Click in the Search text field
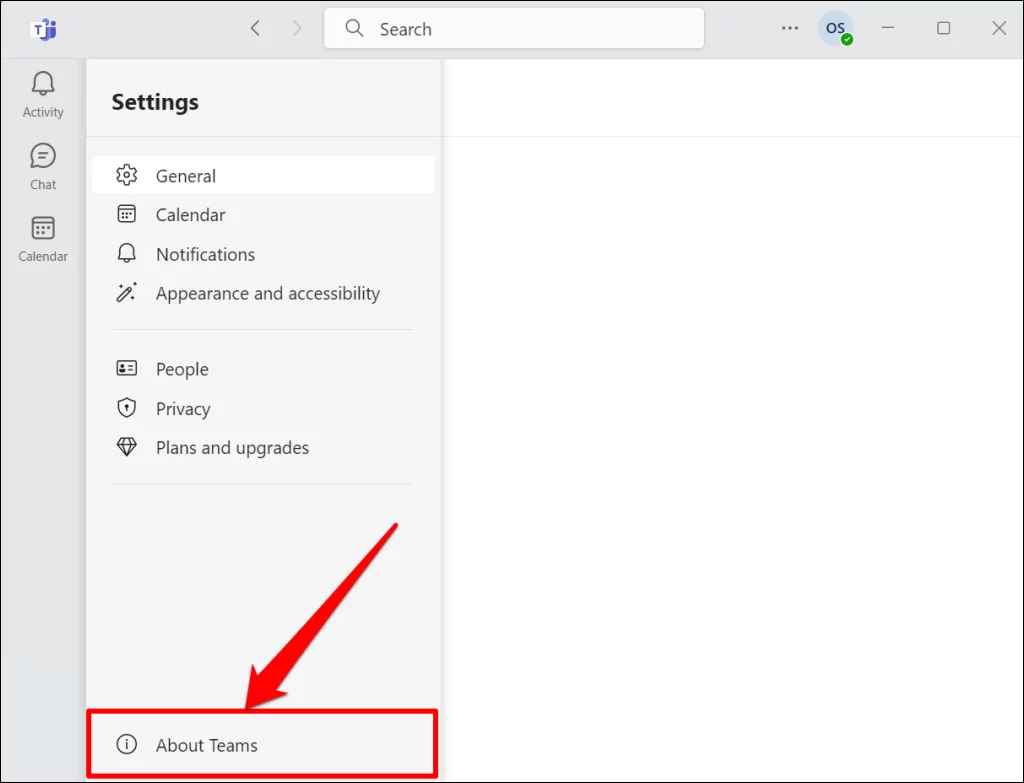The image size is (1024, 783). [530, 29]
